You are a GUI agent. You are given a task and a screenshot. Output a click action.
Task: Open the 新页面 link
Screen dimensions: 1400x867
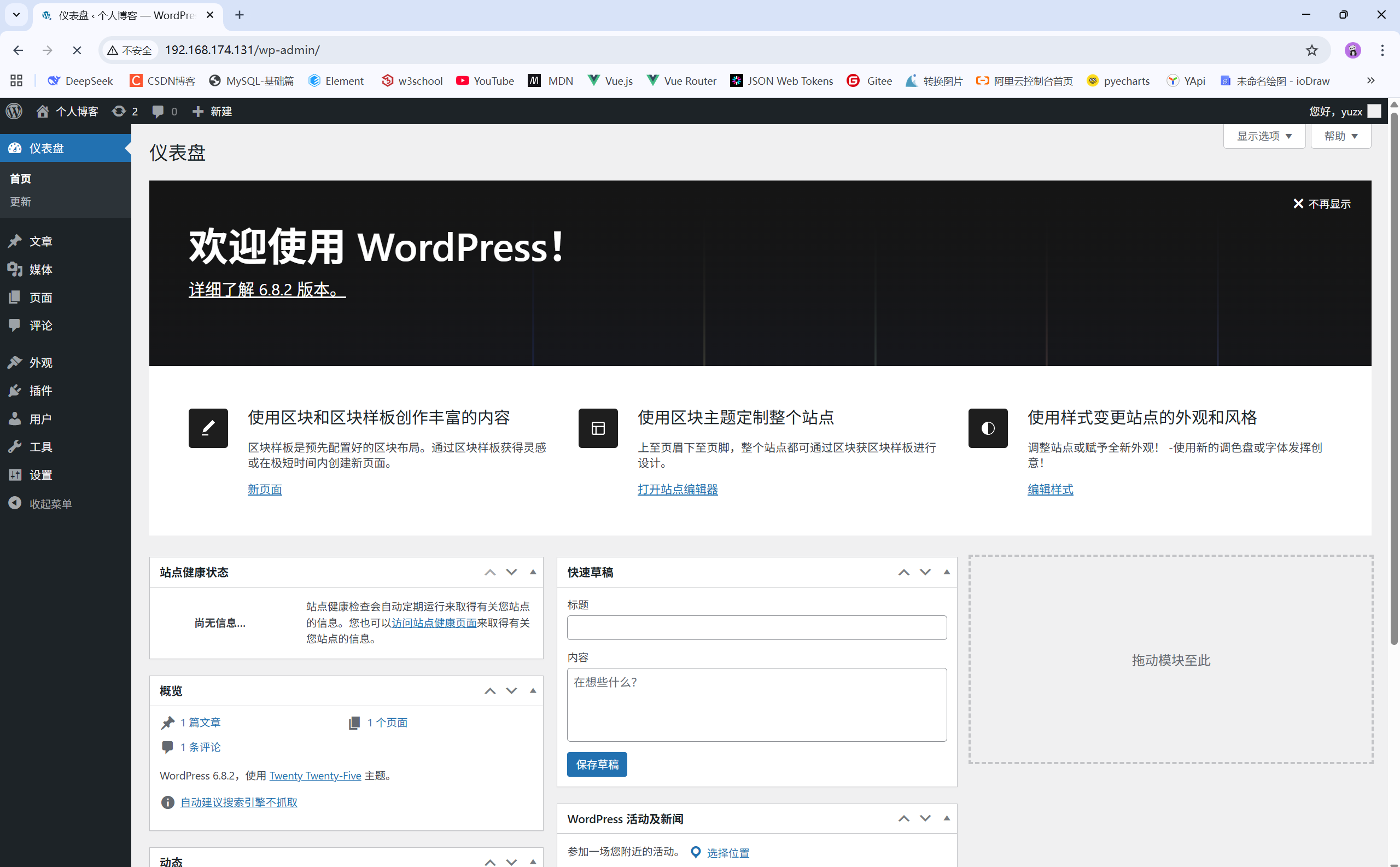click(x=265, y=489)
